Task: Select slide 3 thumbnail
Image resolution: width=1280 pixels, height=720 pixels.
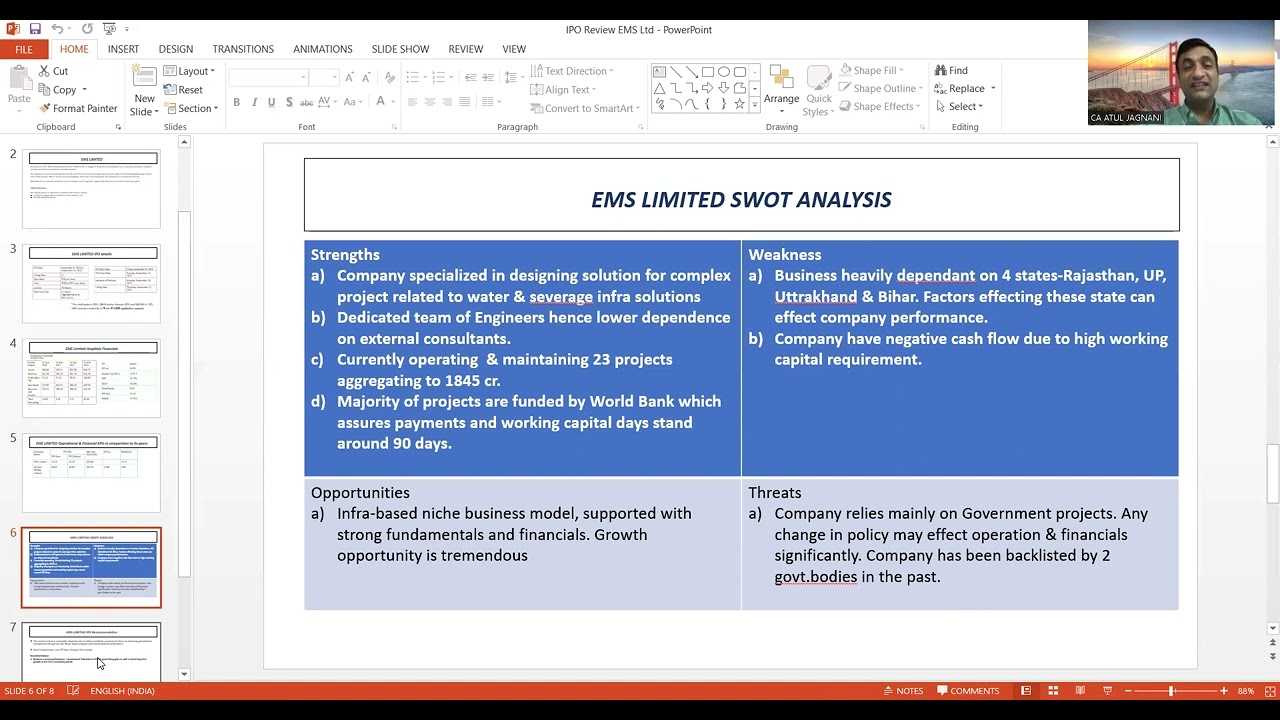Action: click(92, 284)
